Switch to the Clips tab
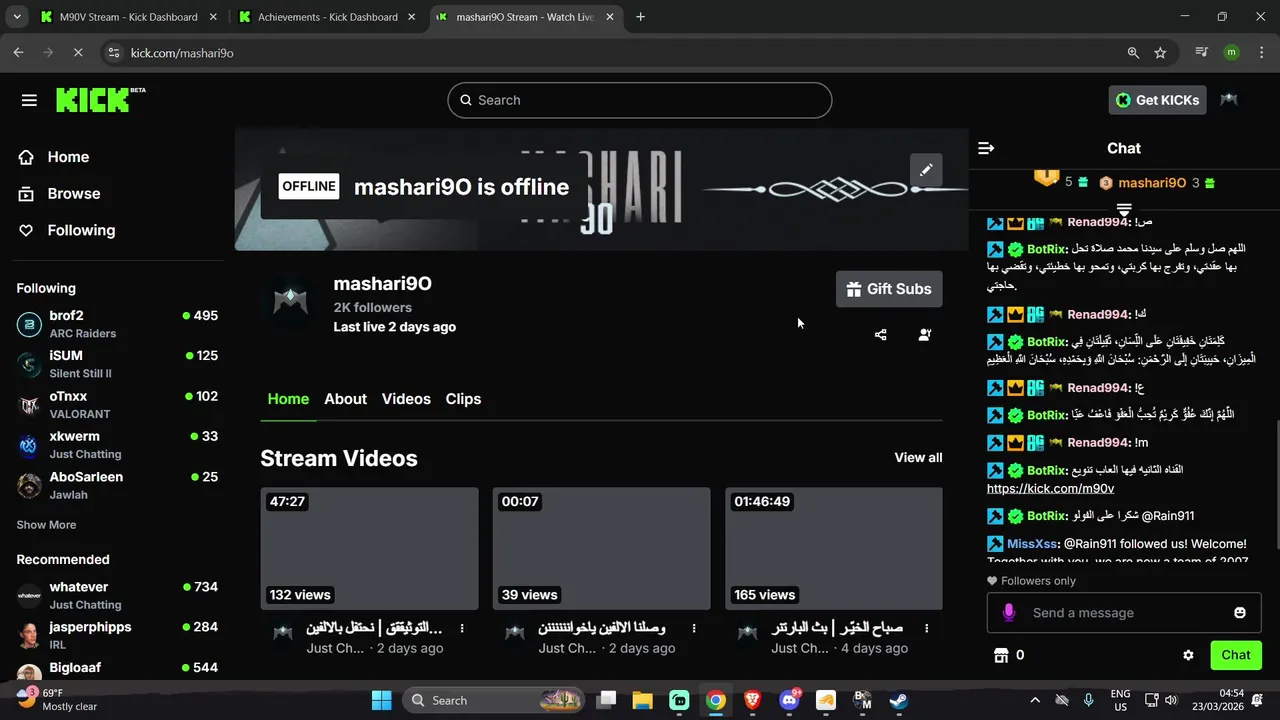The height and width of the screenshot is (720, 1280). [x=463, y=399]
